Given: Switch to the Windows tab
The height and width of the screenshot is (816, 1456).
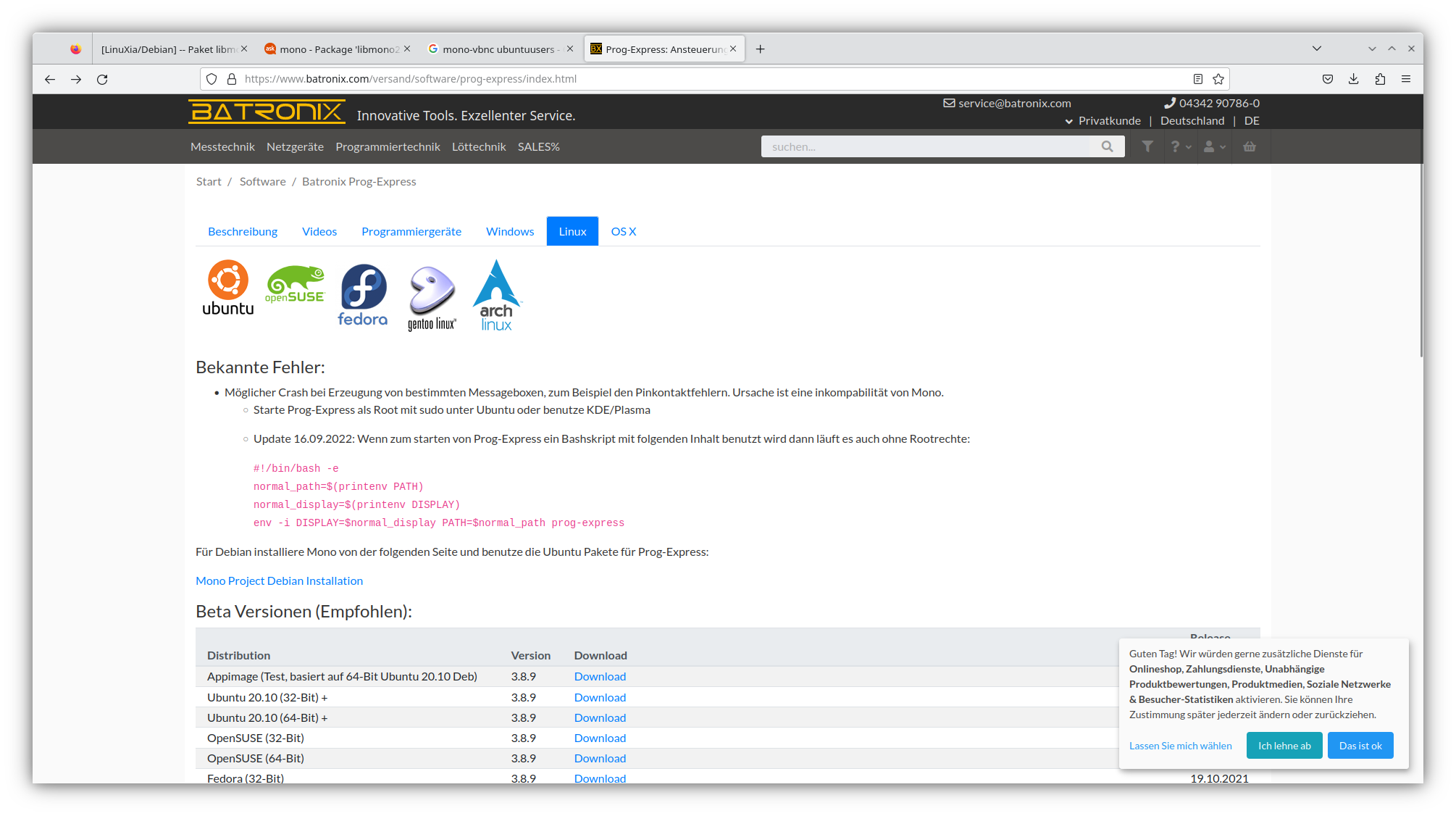Looking at the screenshot, I should click(x=509, y=231).
